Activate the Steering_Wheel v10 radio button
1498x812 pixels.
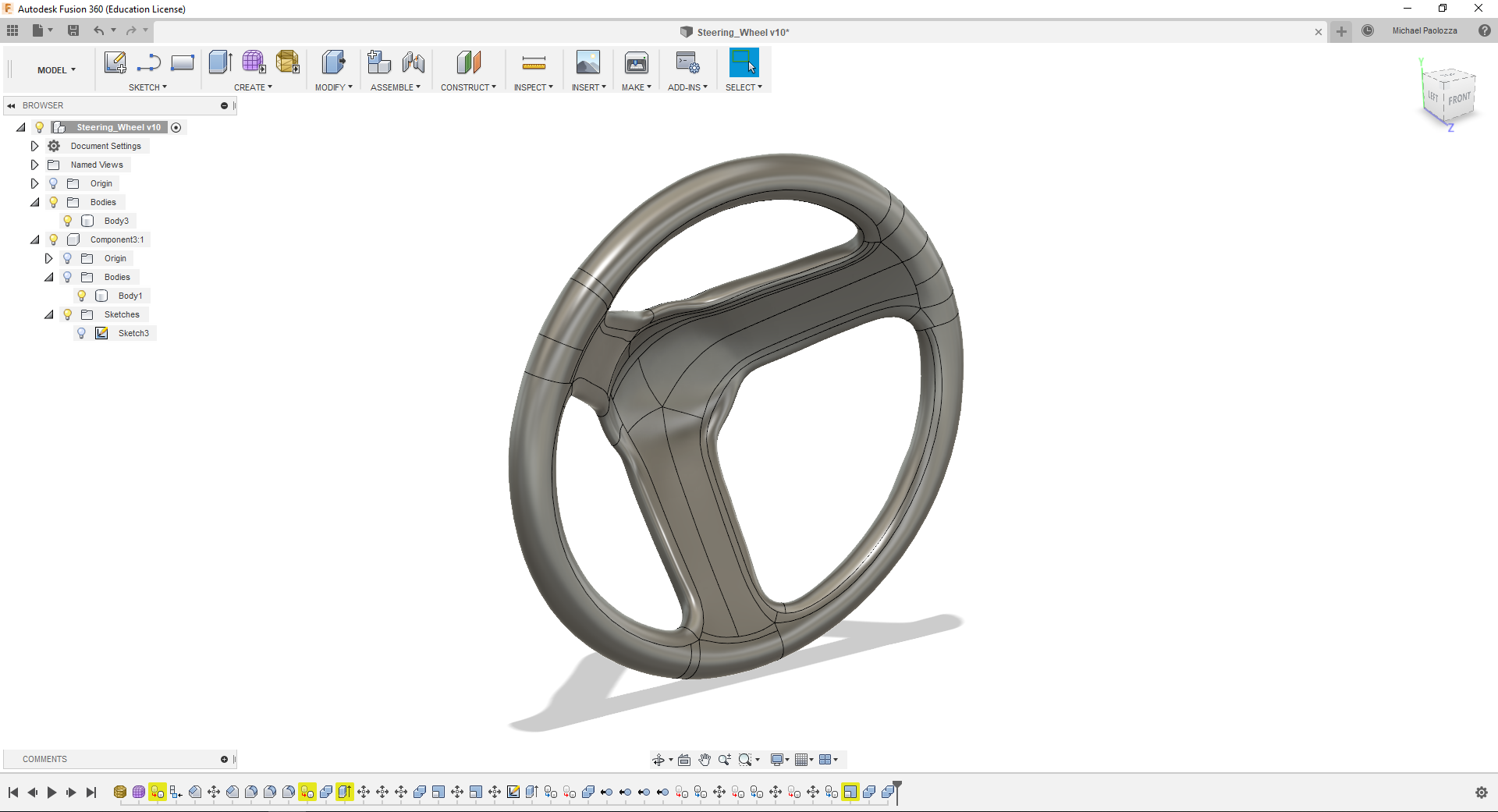pyautogui.click(x=176, y=127)
